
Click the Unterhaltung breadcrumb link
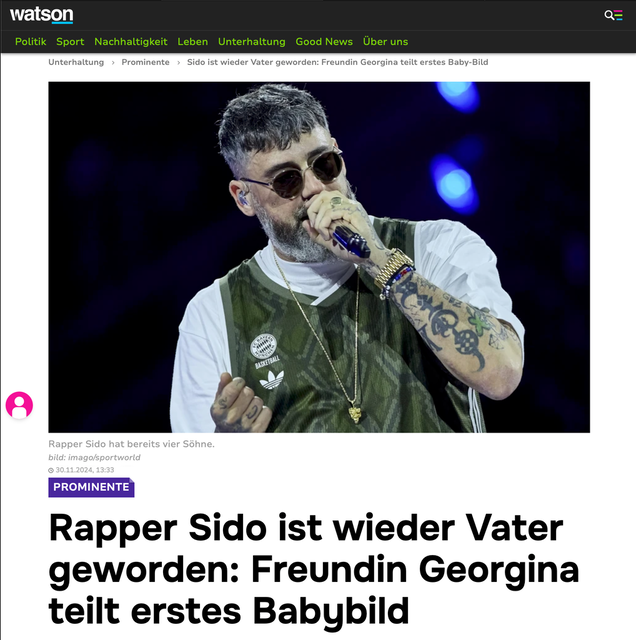[x=76, y=62]
